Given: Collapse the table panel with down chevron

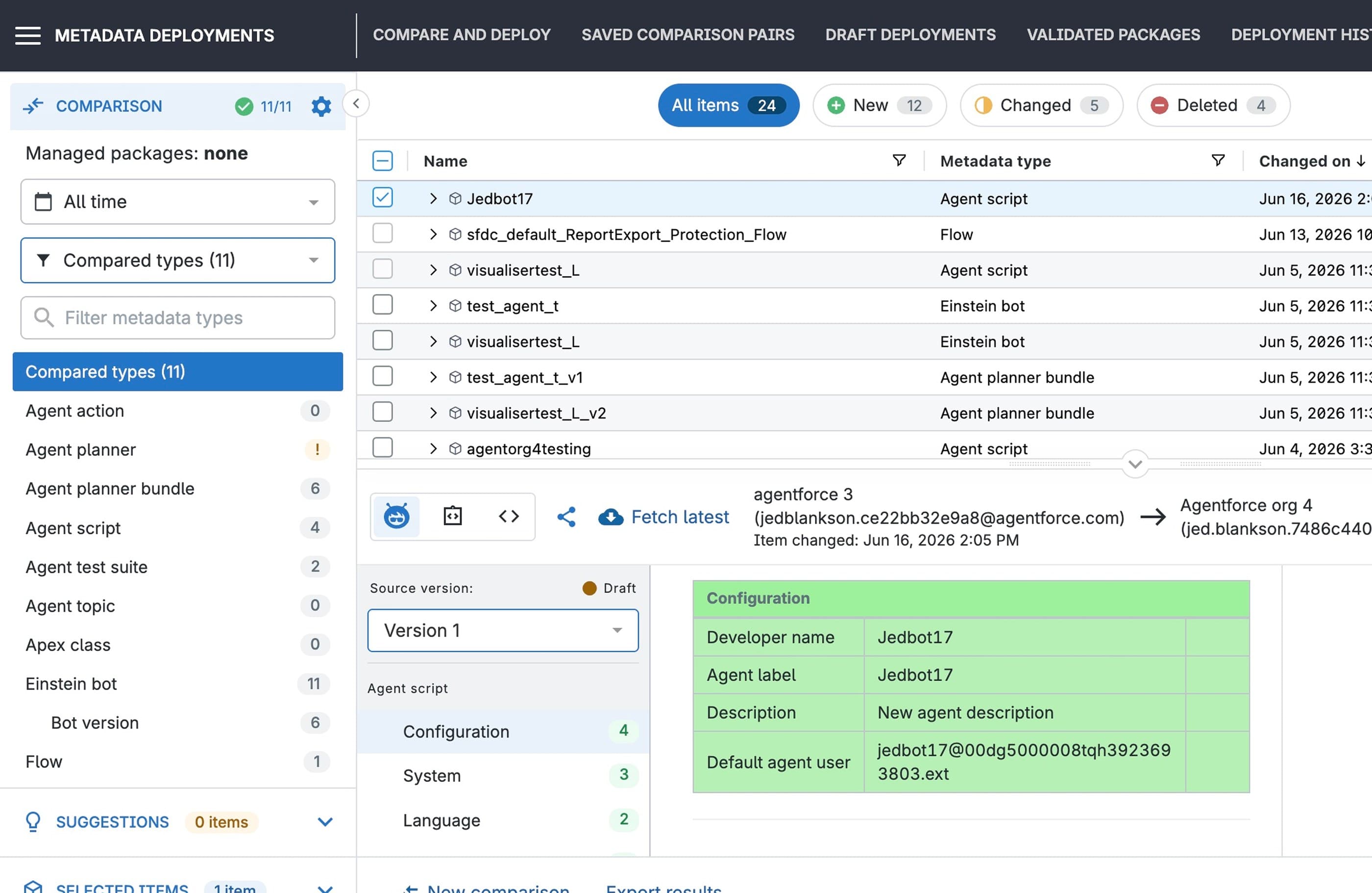Looking at the screenshot, I should [1135, 464].
